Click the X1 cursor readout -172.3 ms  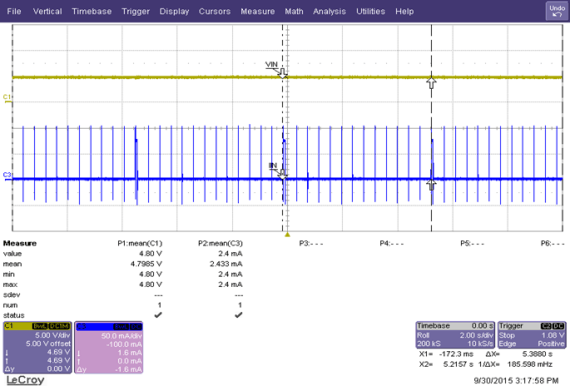(x=456, y=354)
